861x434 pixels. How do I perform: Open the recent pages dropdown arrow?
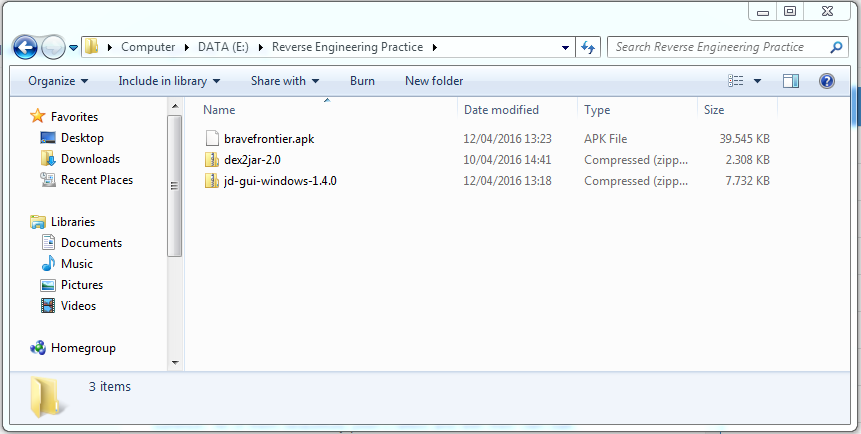[74, 48]
